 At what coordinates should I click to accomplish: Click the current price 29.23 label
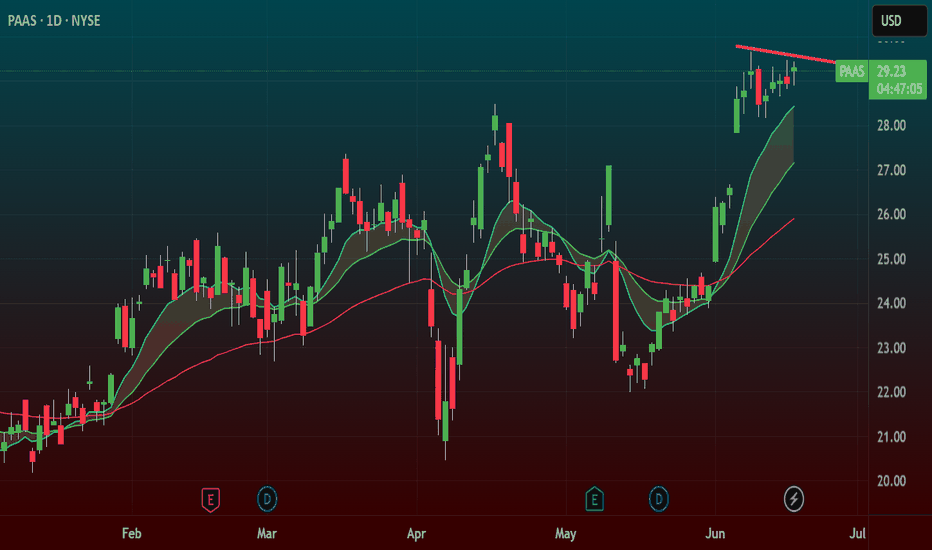click(891, 71)
